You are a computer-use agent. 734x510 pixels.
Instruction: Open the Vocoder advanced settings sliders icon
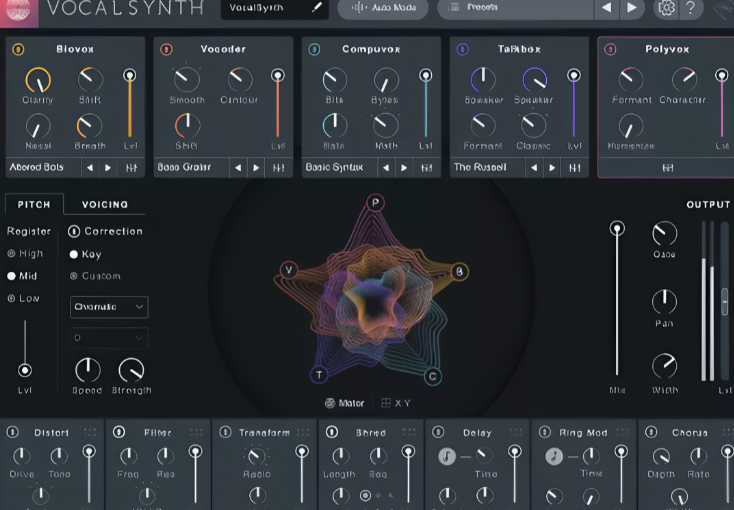pos(279,168)
